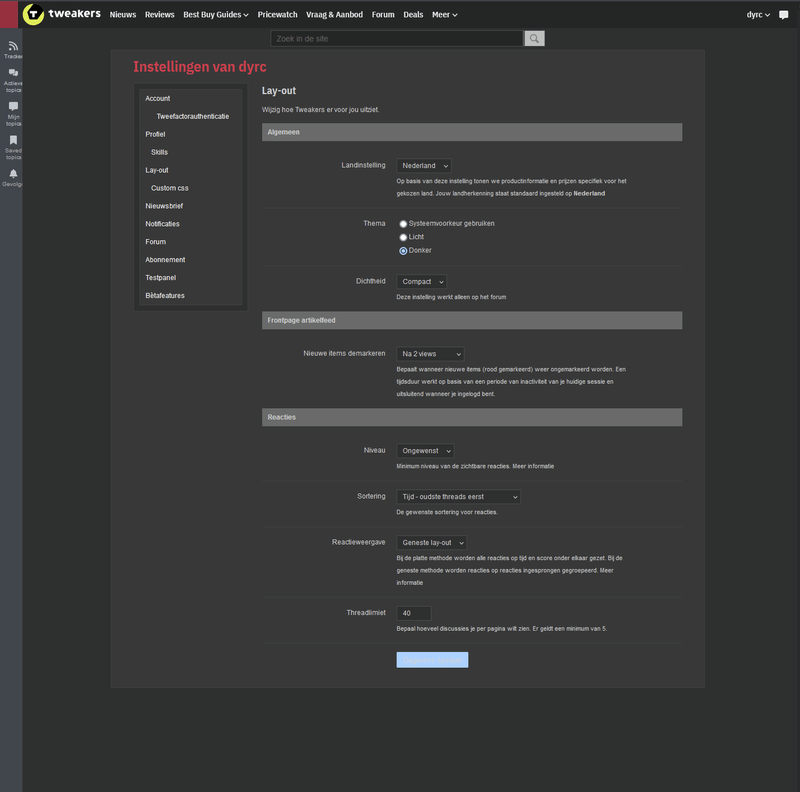Image resolution: width=800 pixels, height=792 pixels.
Task: Open Mijn topics sidebar icon
Action: pos(13,106)
